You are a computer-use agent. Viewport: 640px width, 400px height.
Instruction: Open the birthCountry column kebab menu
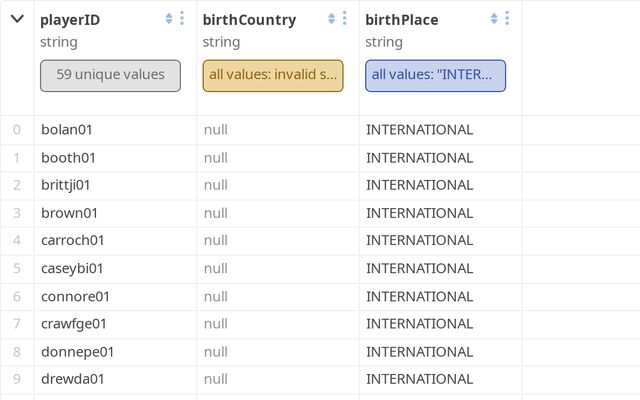click(x=345, y=19)
